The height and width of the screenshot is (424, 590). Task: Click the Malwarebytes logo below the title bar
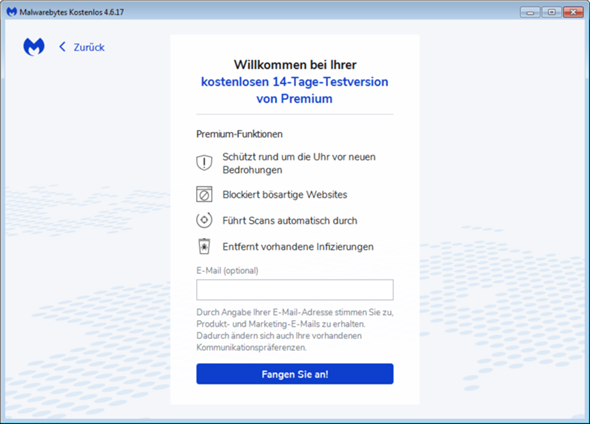point(34,47)
